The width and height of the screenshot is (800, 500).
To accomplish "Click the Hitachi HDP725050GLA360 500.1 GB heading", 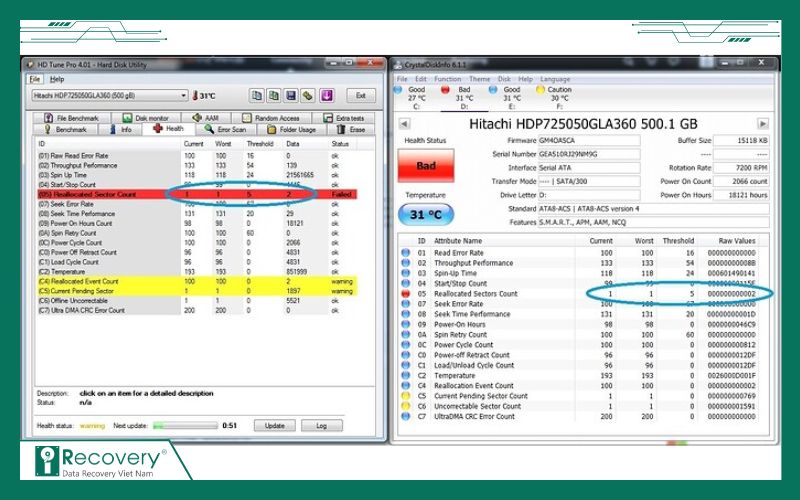I will (x=583, y=124).
